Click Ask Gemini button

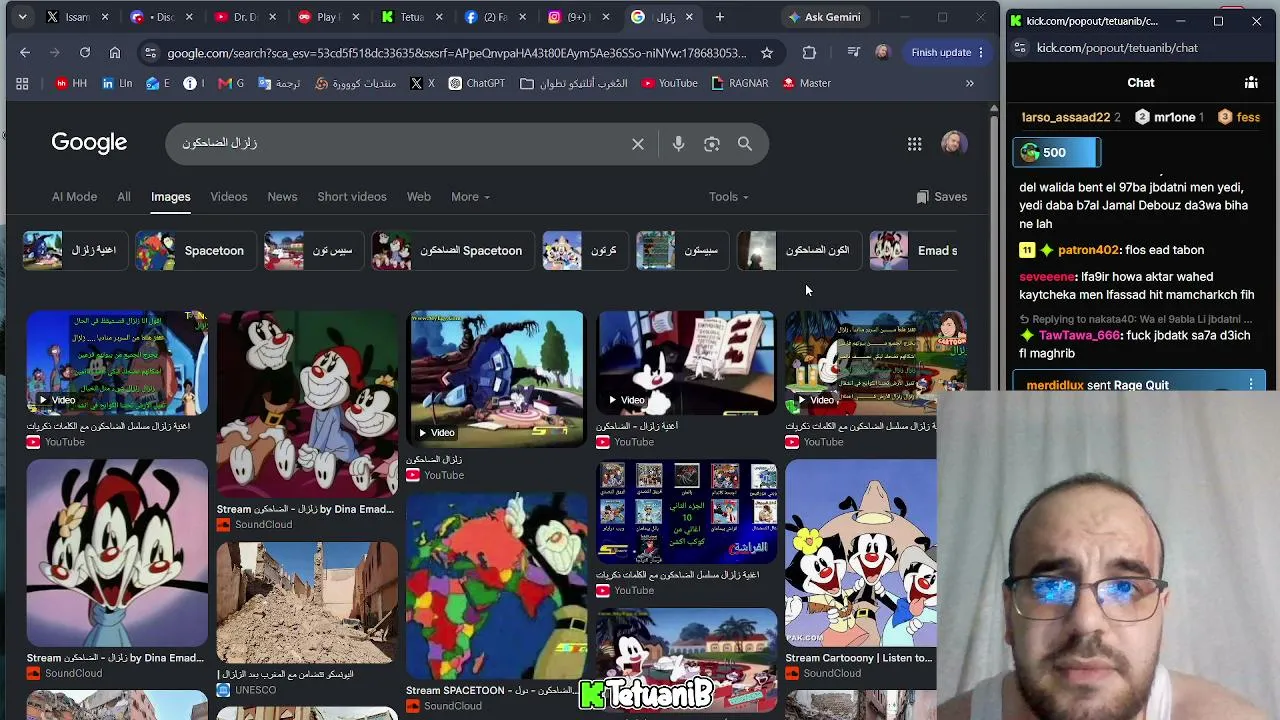click(x=825, y=17)
